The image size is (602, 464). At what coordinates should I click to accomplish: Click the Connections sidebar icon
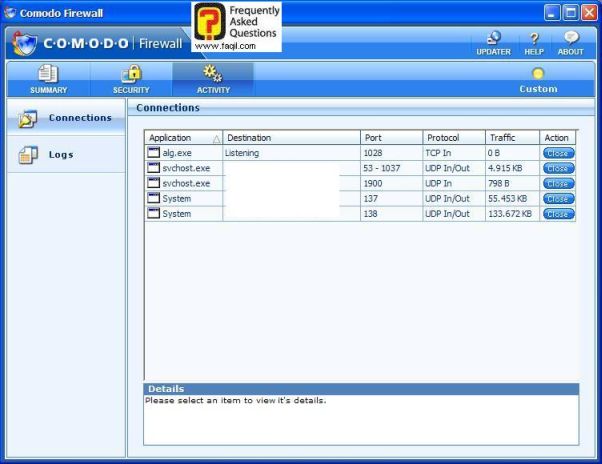[x=28, y=119]
